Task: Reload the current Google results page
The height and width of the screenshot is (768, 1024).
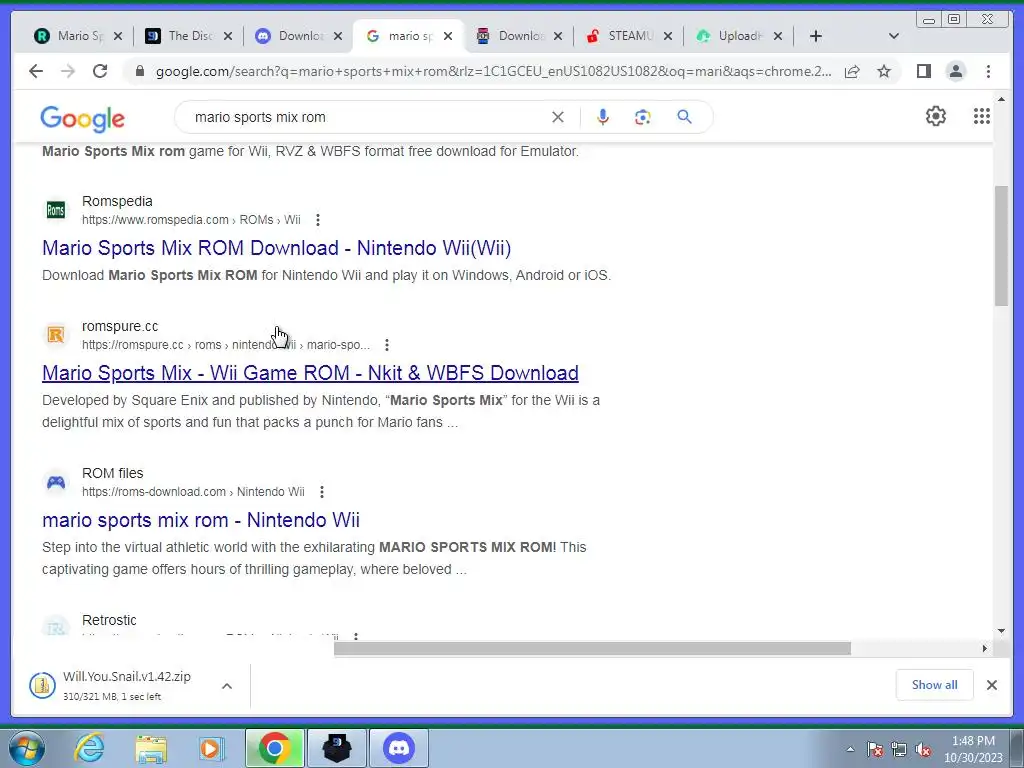Action: coord(100,71)
